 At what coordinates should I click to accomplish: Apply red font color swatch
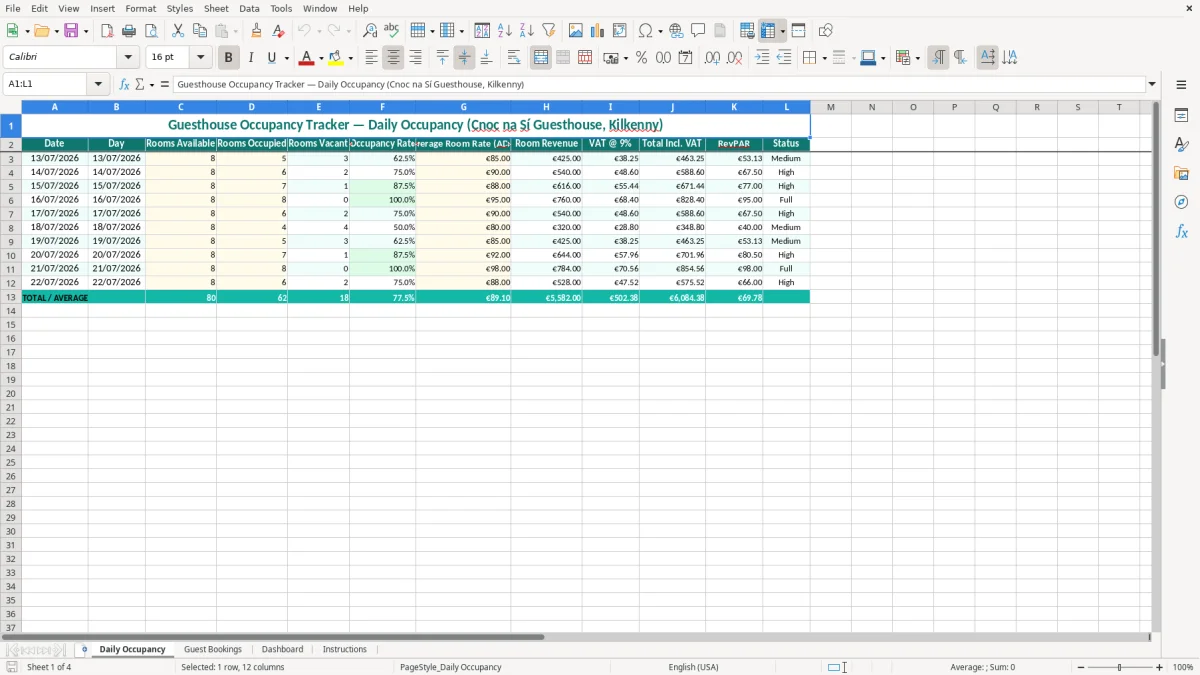pos(308,58)
